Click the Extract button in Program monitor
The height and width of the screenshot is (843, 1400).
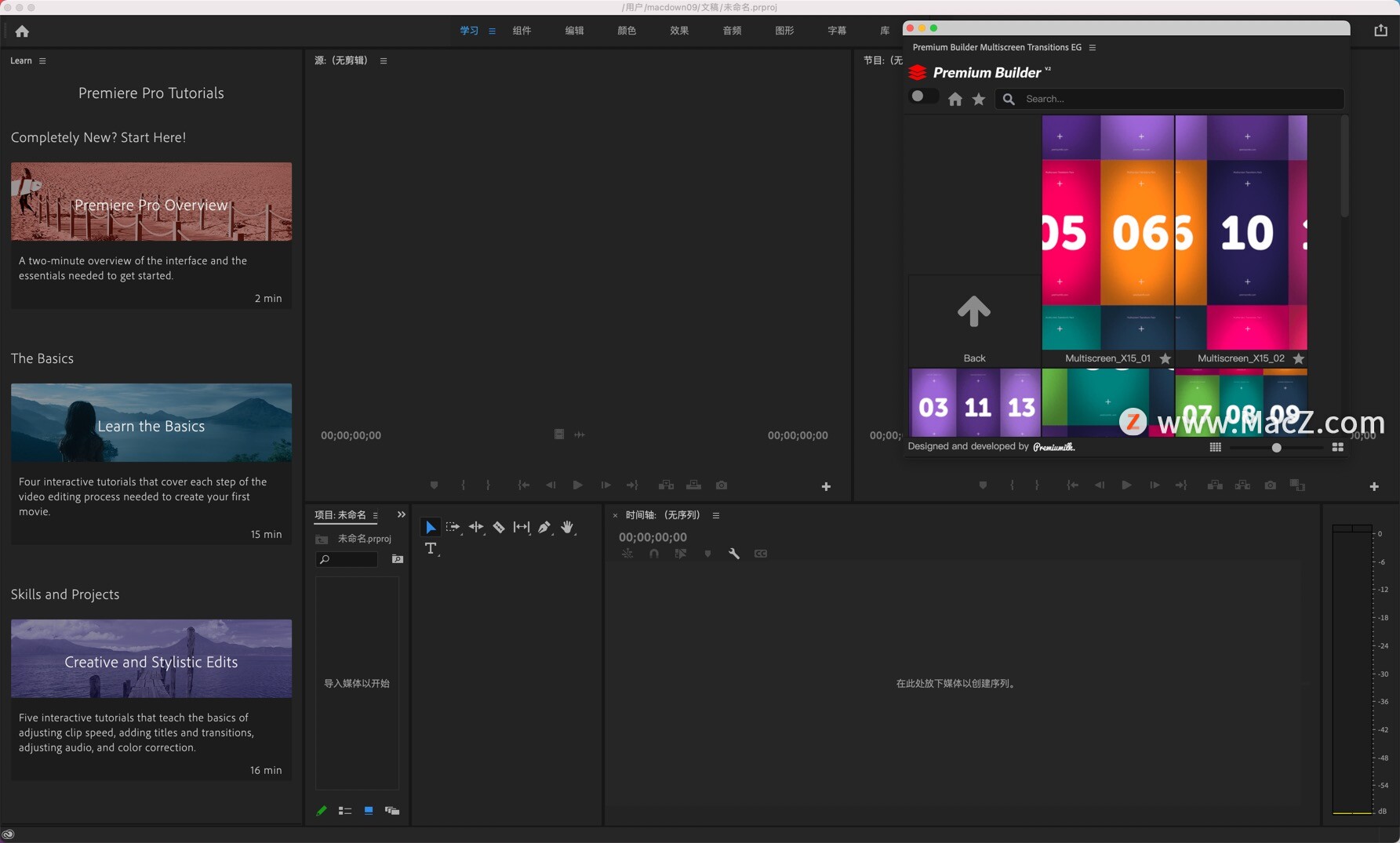click(1242, 485)
